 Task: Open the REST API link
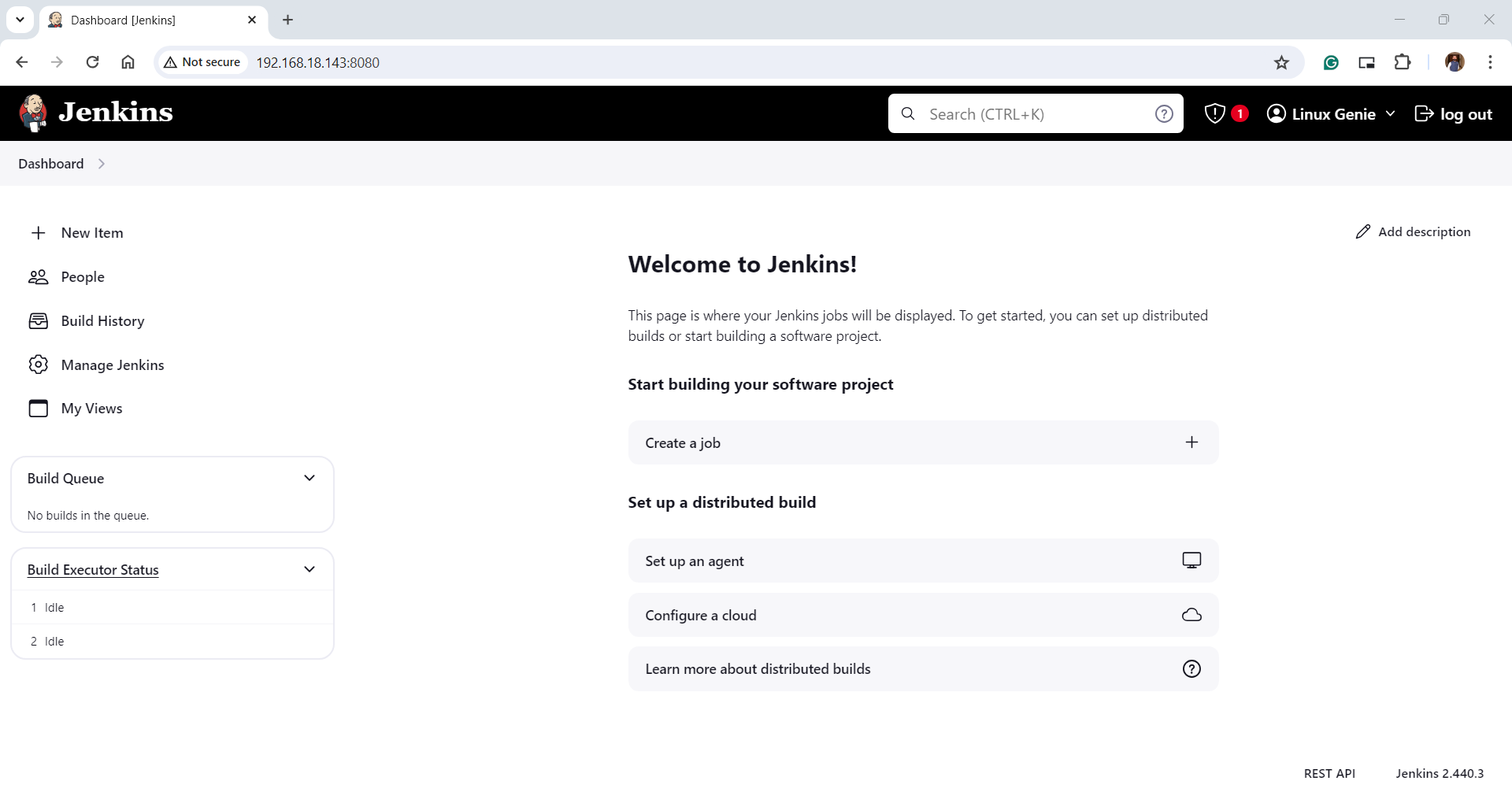point(1329,773)
